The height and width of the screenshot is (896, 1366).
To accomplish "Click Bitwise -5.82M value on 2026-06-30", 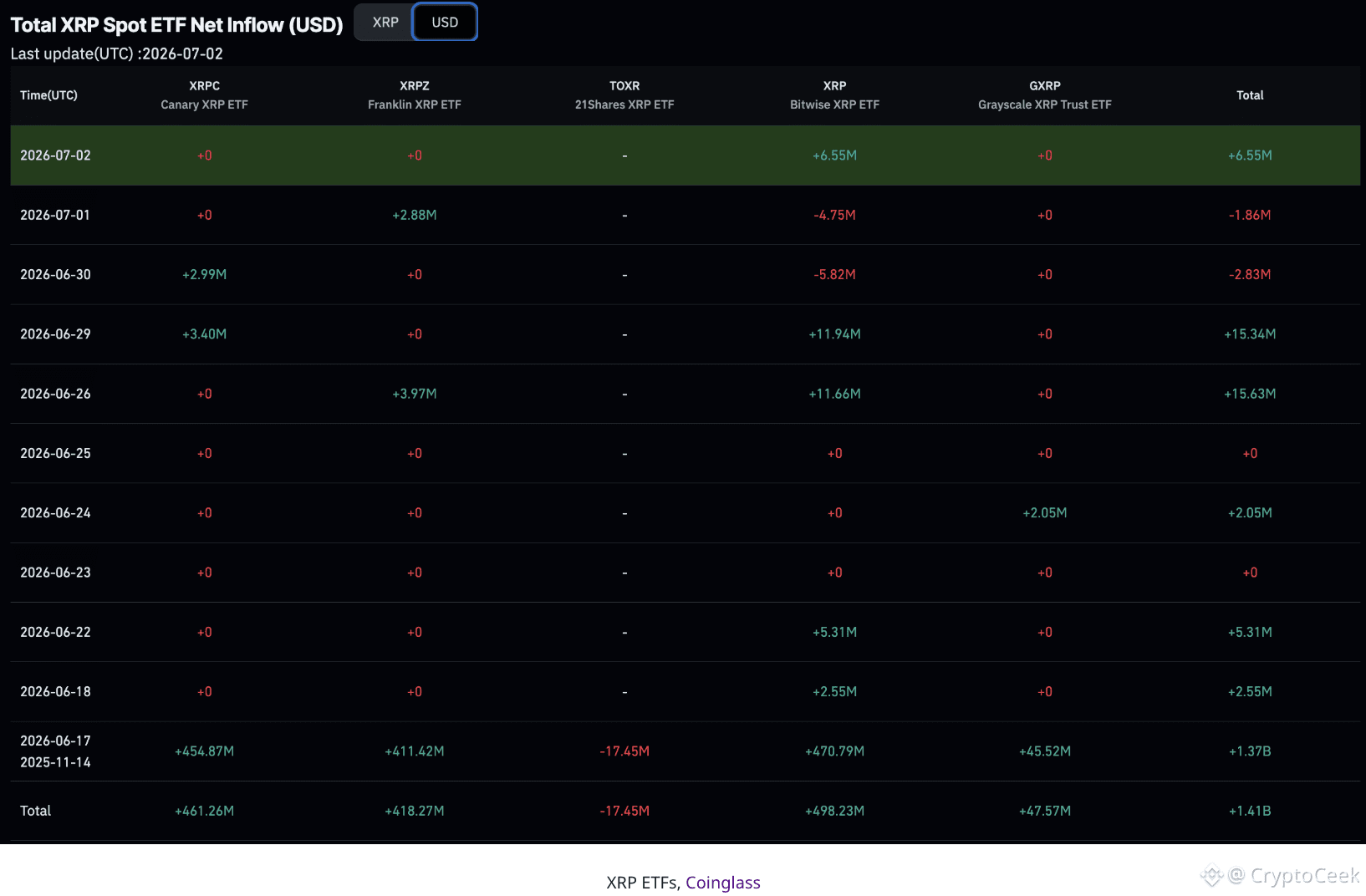I will (x=834, y=274).
